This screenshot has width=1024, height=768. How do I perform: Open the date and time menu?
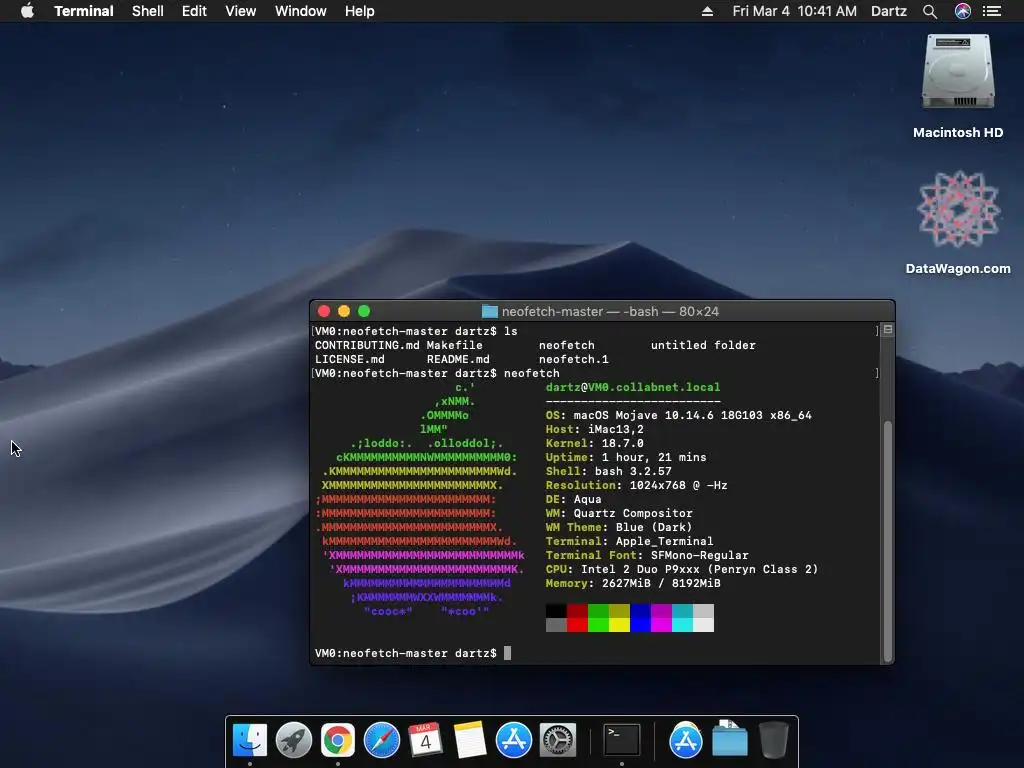click(794, 11)
